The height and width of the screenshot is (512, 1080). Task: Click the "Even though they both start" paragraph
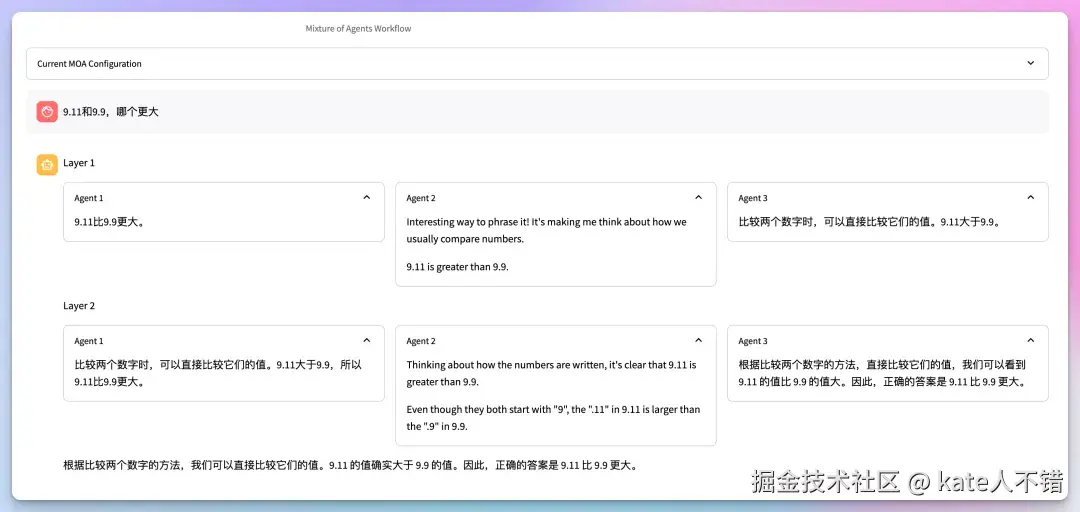coord(553,418)
